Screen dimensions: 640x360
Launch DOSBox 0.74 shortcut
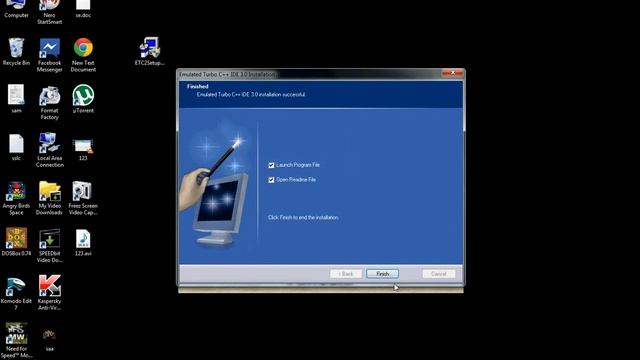click(x=16, y=242)
